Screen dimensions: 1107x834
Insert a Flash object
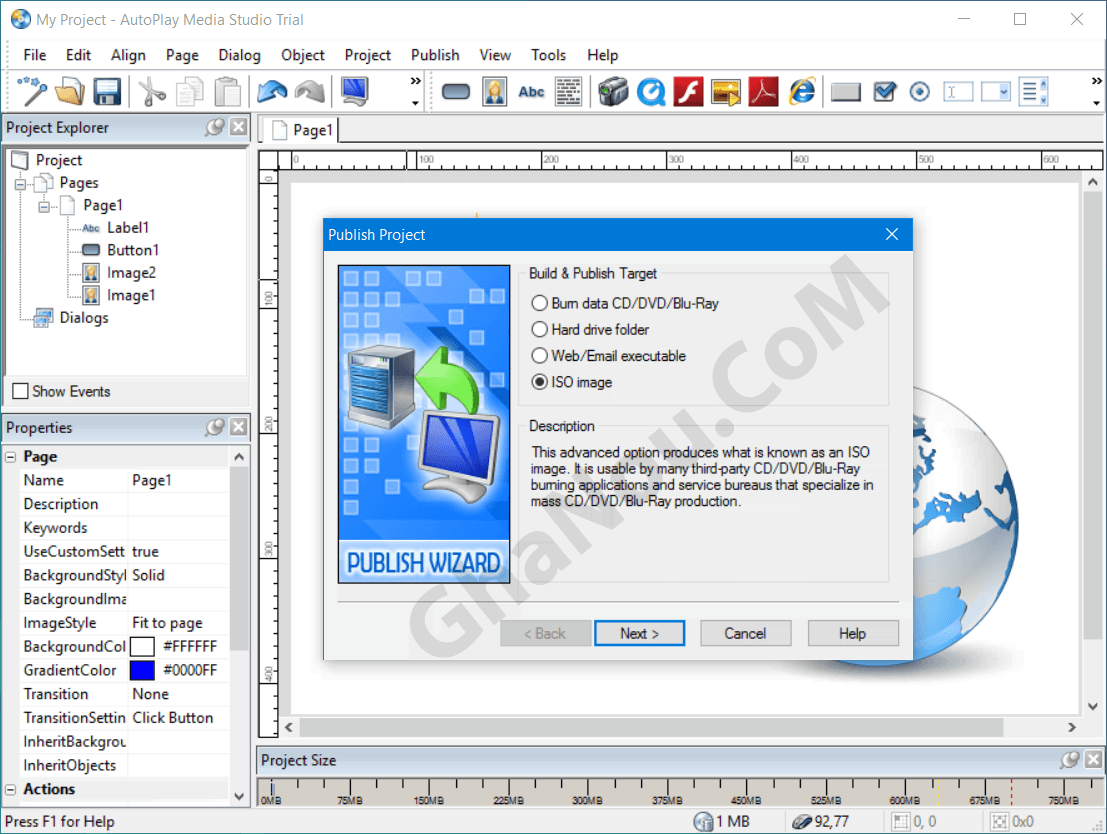pos(688,92)
